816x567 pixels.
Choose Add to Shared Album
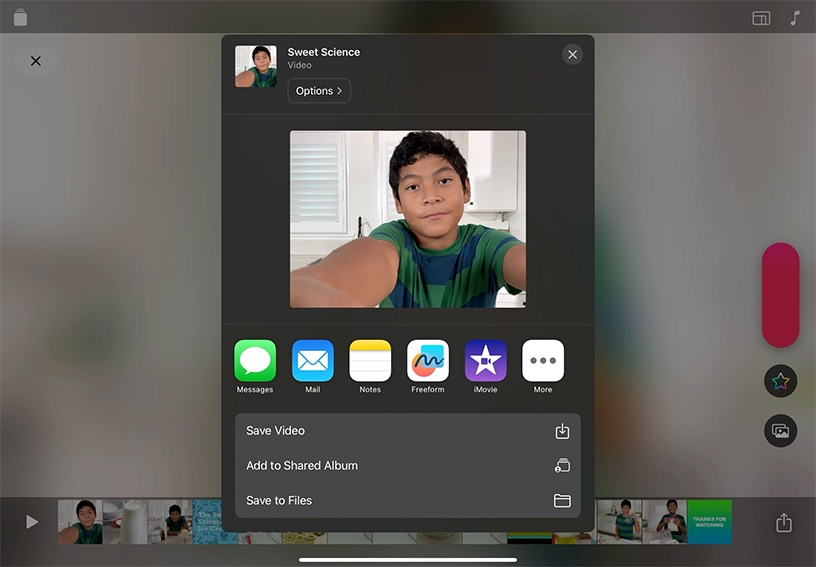coord(407,466)
